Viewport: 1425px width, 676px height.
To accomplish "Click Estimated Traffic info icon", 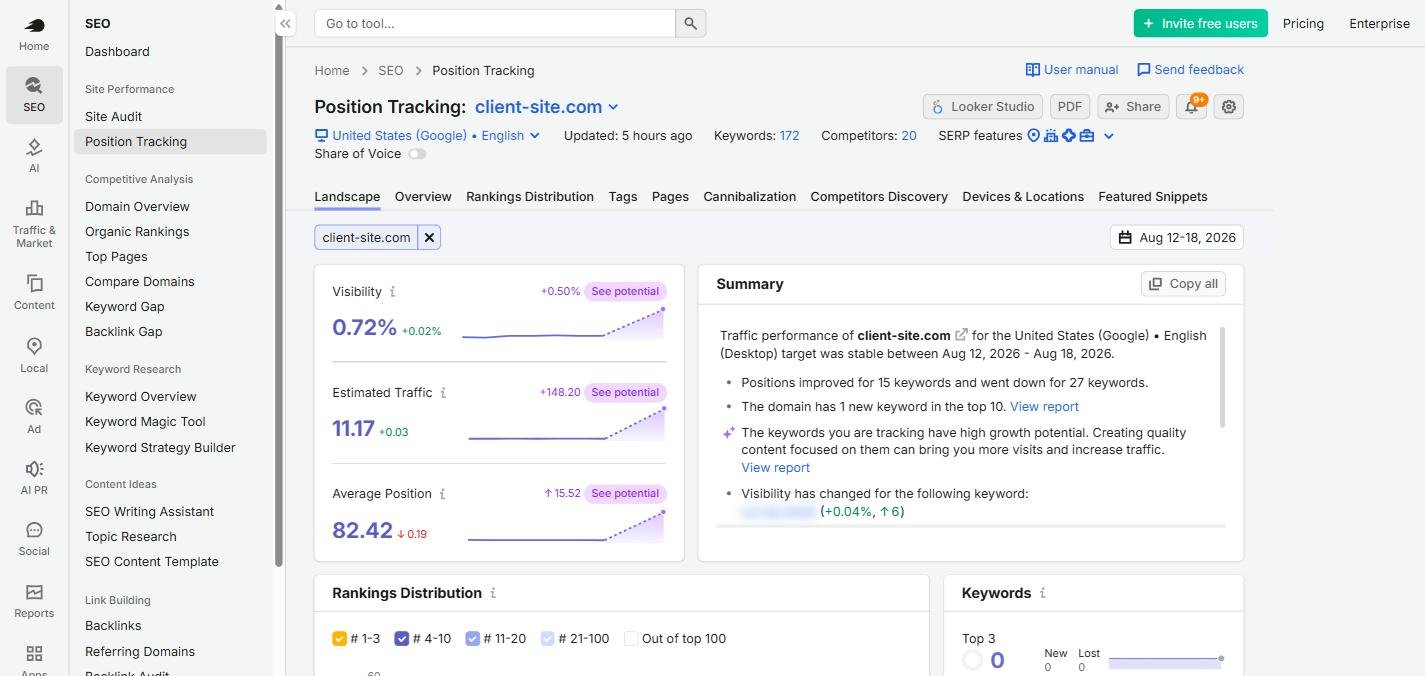I will click(x=443, y=393).
